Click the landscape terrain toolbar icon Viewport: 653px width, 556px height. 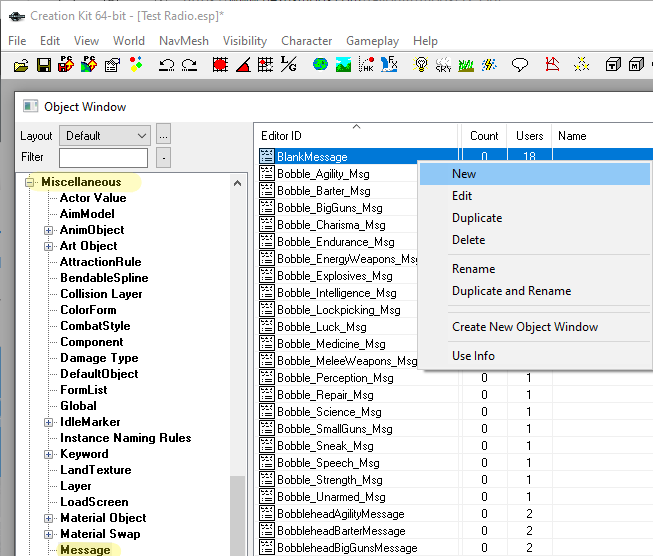pos(343,65)
